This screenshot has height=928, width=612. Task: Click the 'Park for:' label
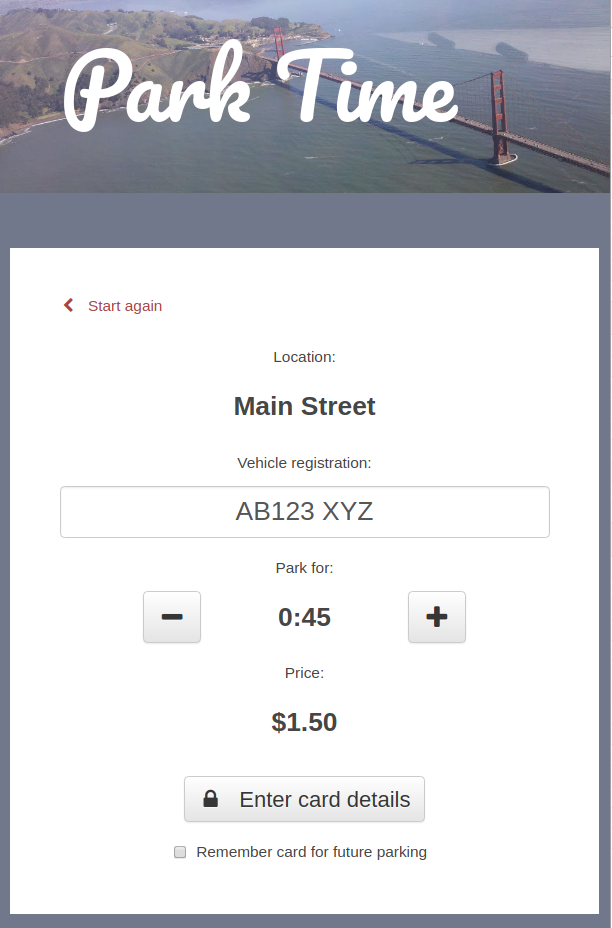point(305,568)
